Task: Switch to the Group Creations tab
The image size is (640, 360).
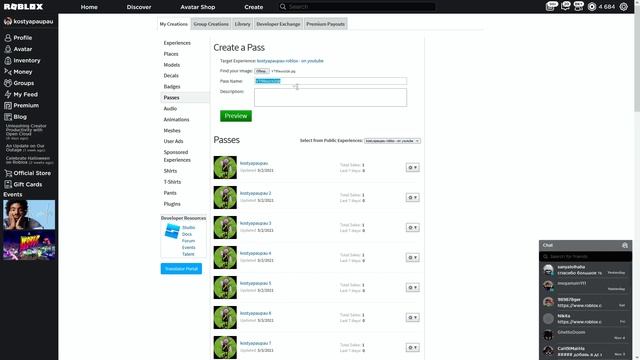Action: [x=211, y=24]
